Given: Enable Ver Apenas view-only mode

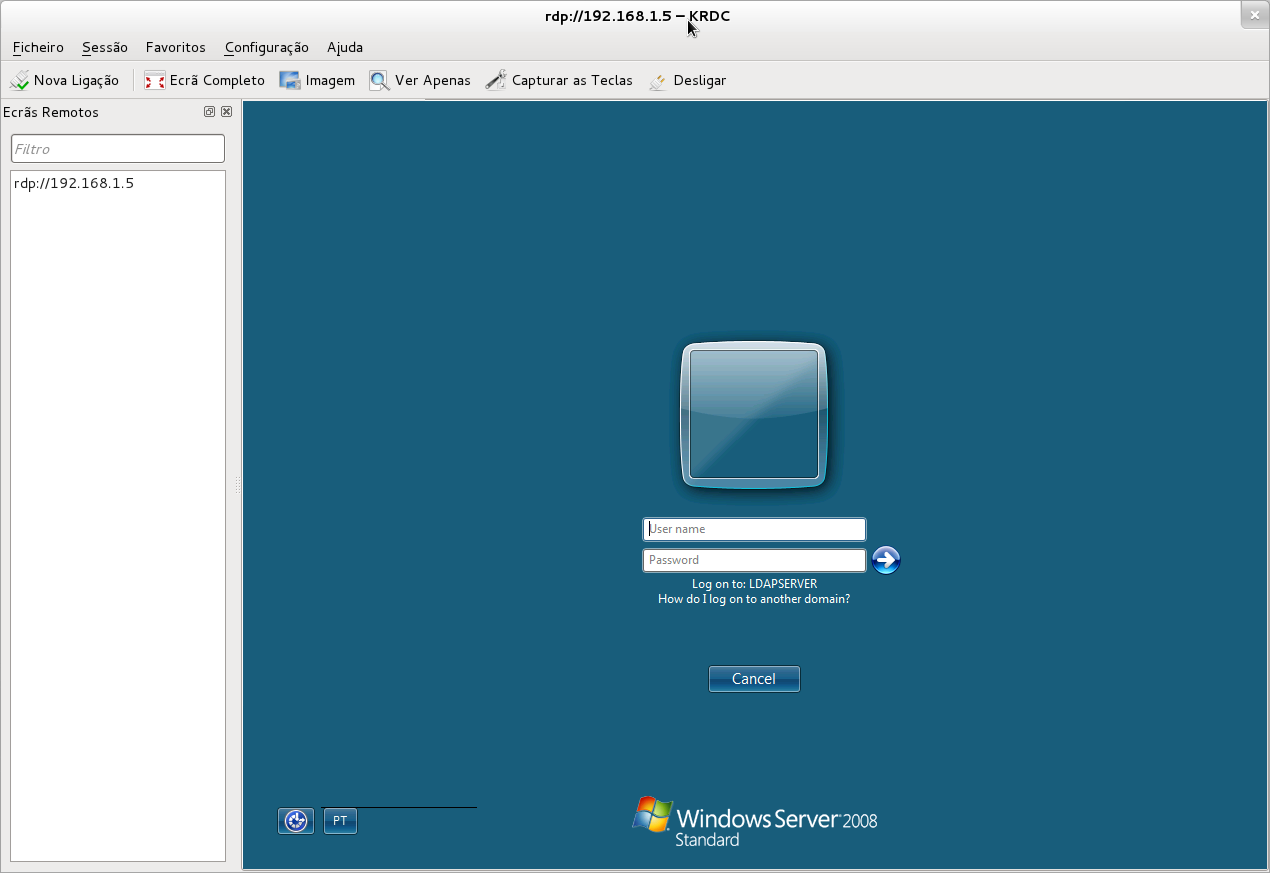Looking at the screenshot, I should coord(380,81).
